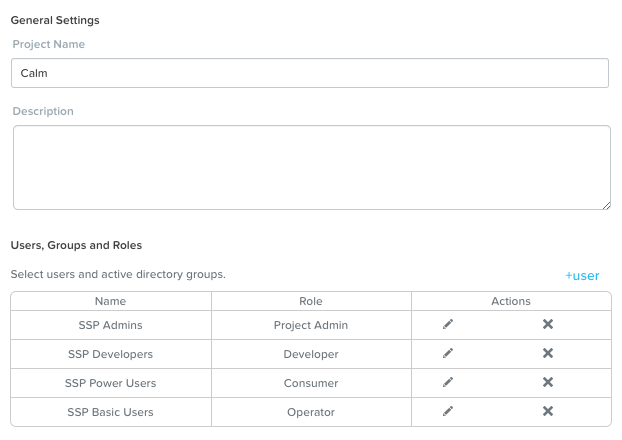Delete the SSP Power Users row
Viewport: 622px width, 440px height.
(x=548, y=382)
